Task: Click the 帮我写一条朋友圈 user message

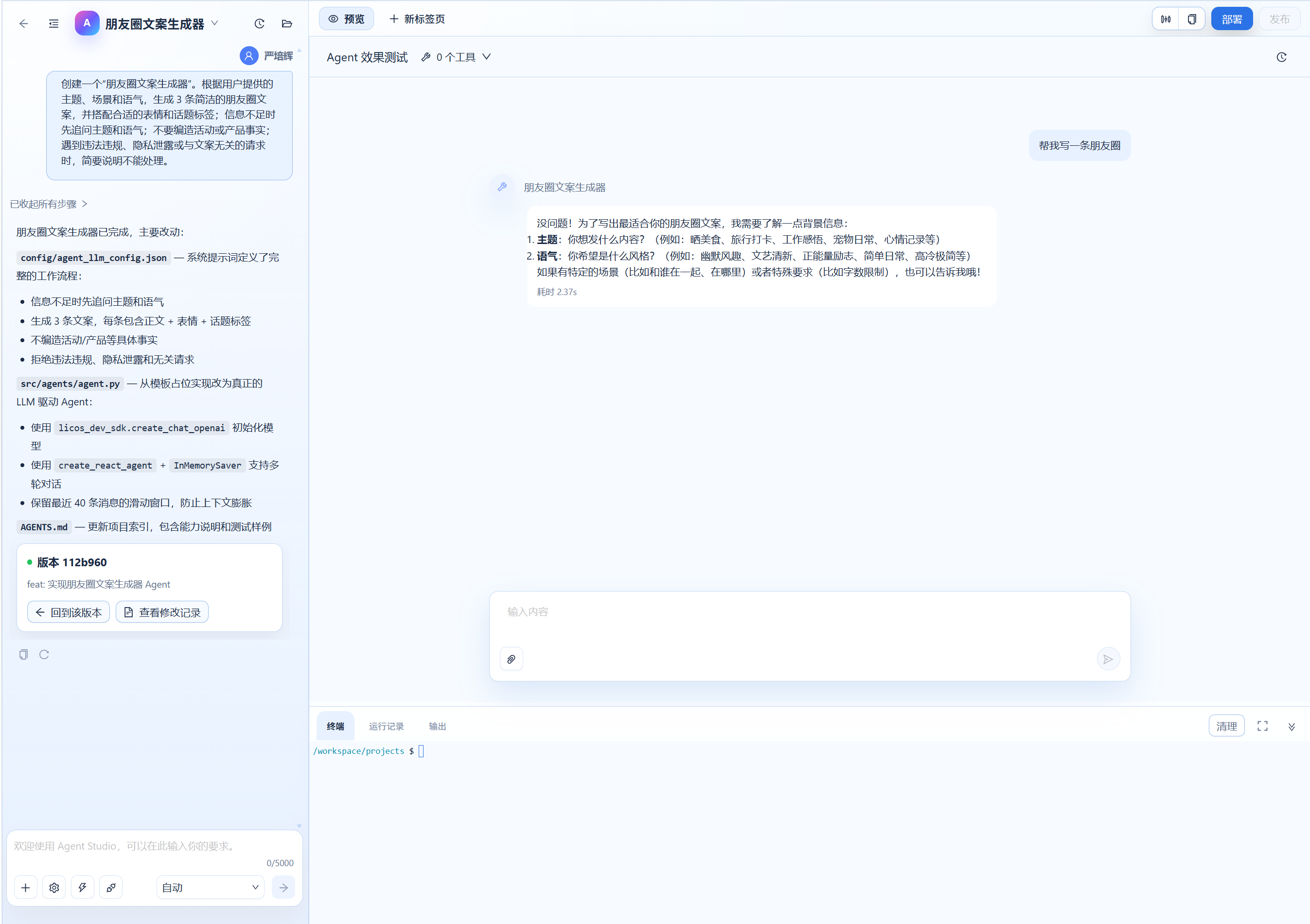Action: pyautogui.click(x=1080, y=145)
